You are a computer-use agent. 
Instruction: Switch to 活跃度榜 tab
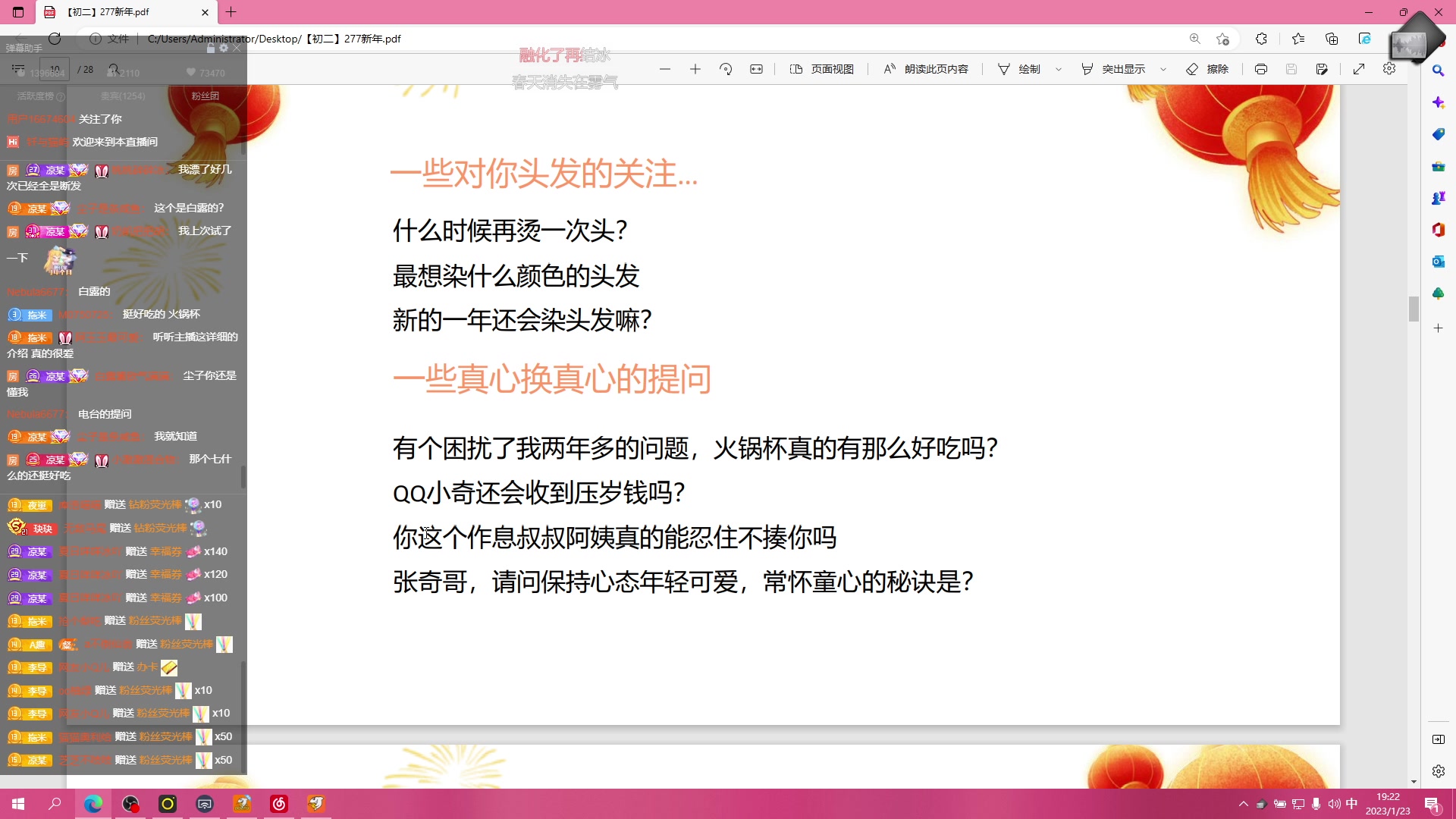tap(41, 96)
